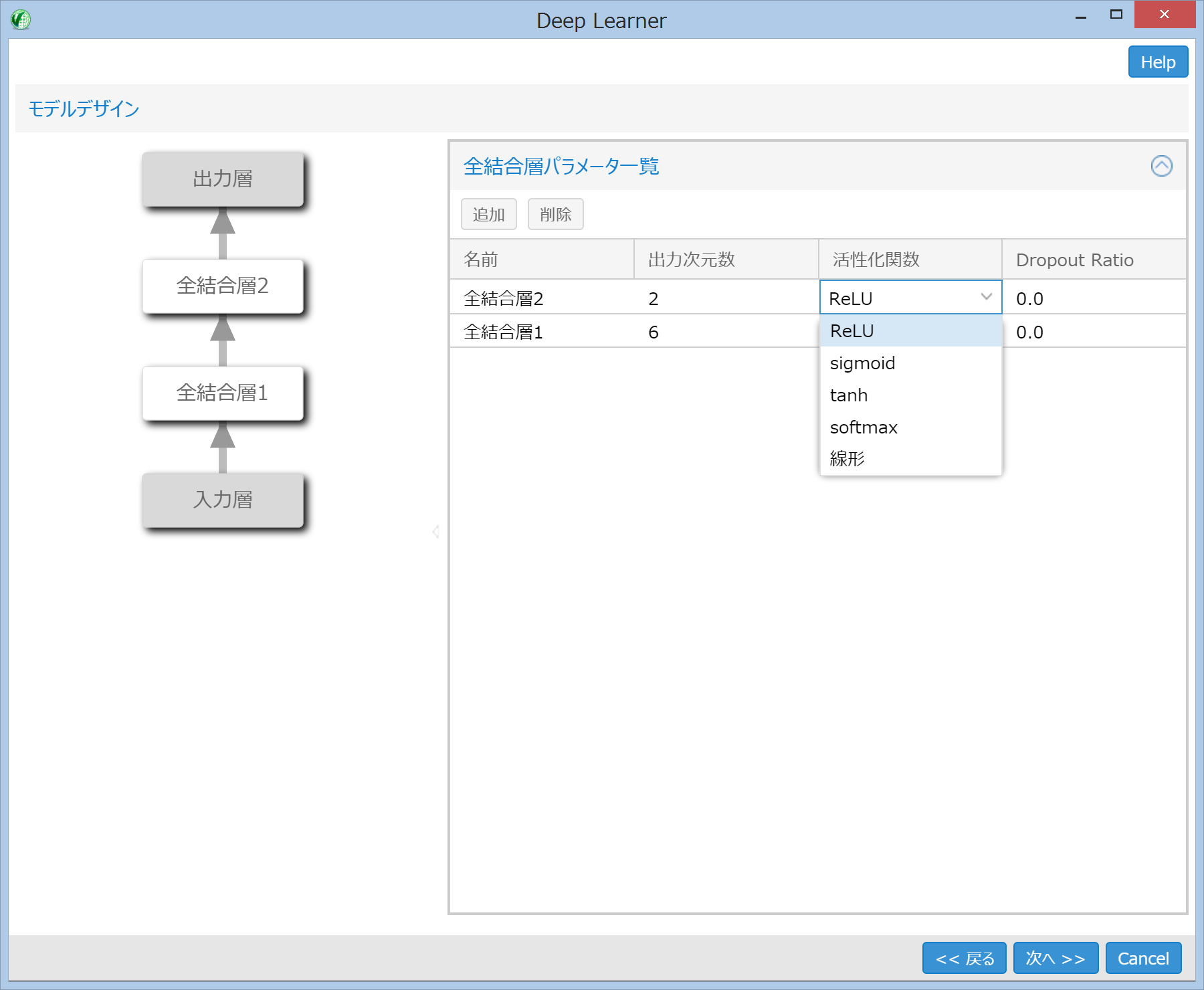Select the 全結合層1 node in diagram

[223, 393]
